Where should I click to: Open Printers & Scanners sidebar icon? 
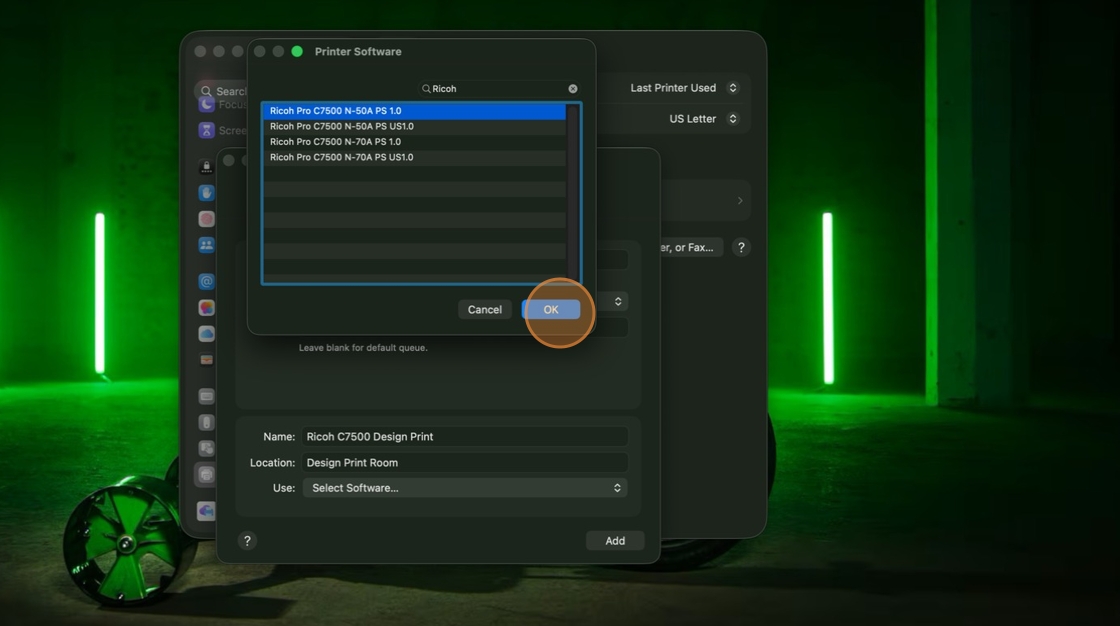pyautogui.click(x=206, y=475)
